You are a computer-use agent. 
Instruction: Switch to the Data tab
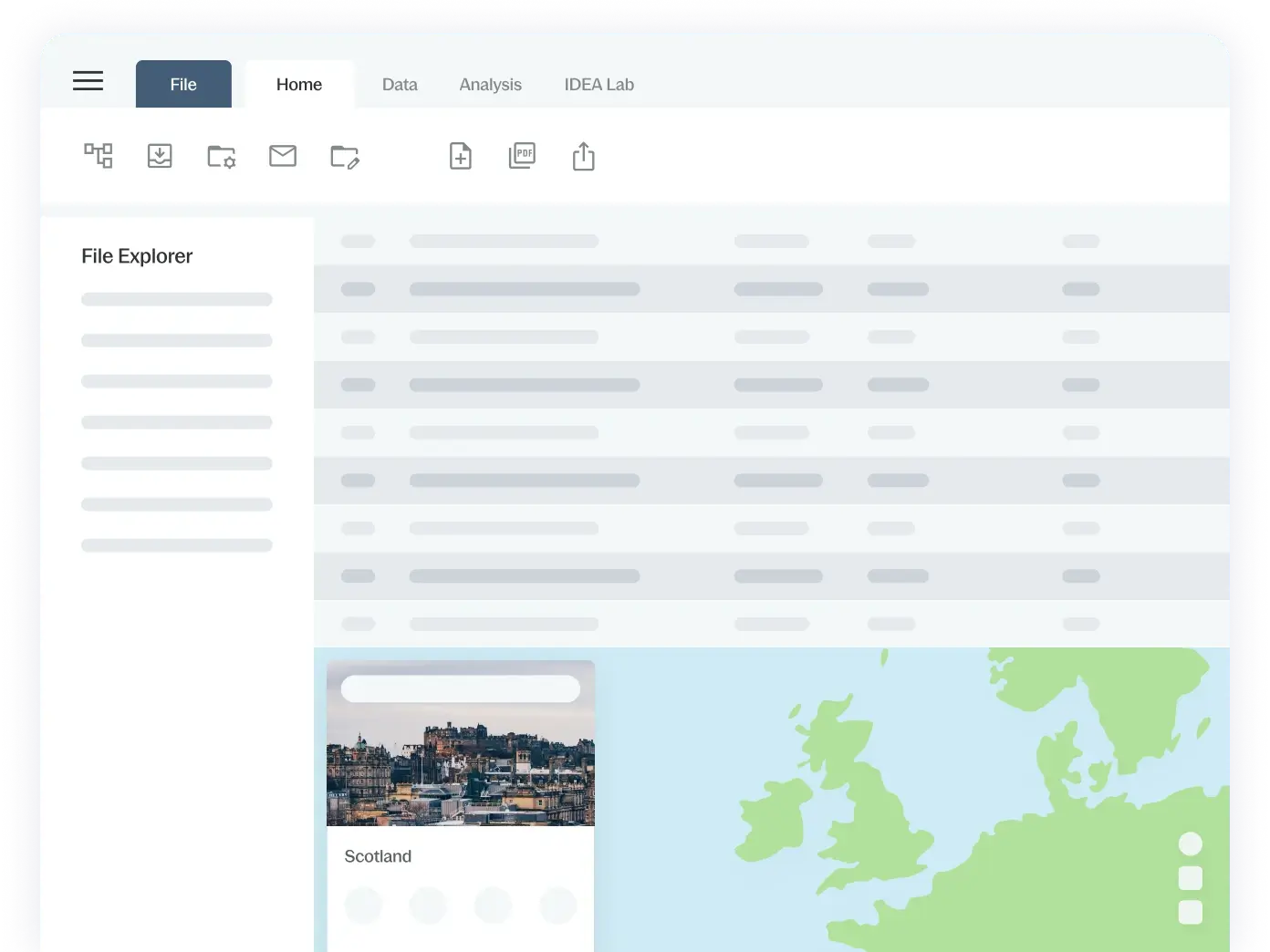(400, 84)
